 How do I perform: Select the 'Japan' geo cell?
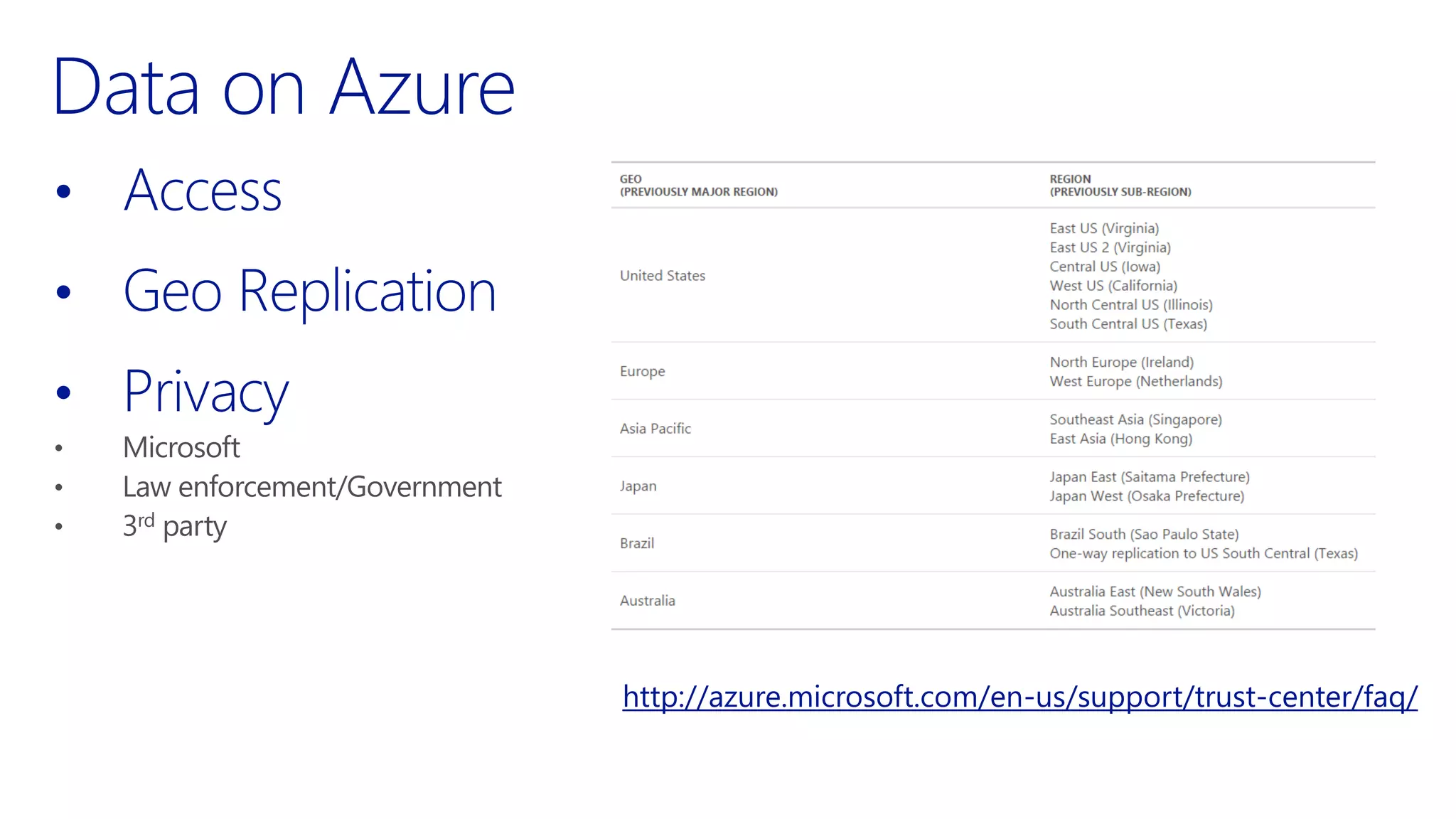[x=638, y=486]
